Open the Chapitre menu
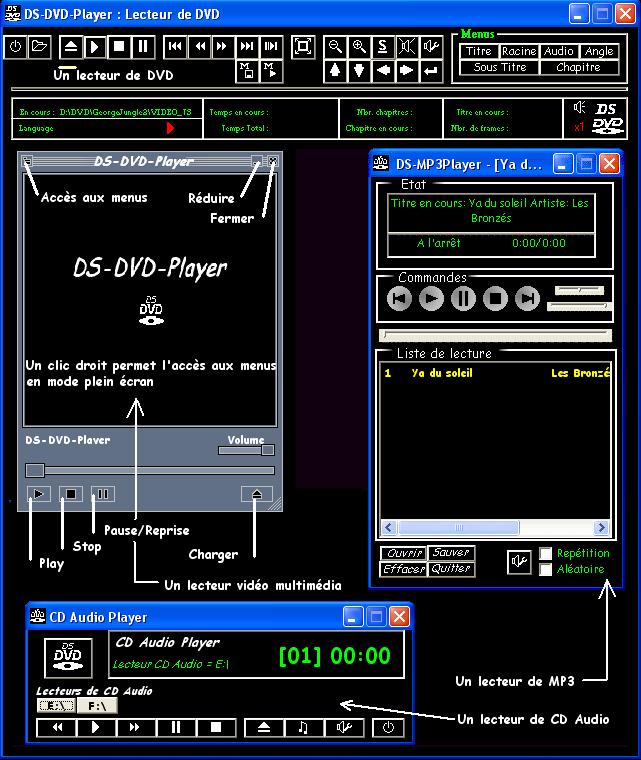 [x=578, y=67]
